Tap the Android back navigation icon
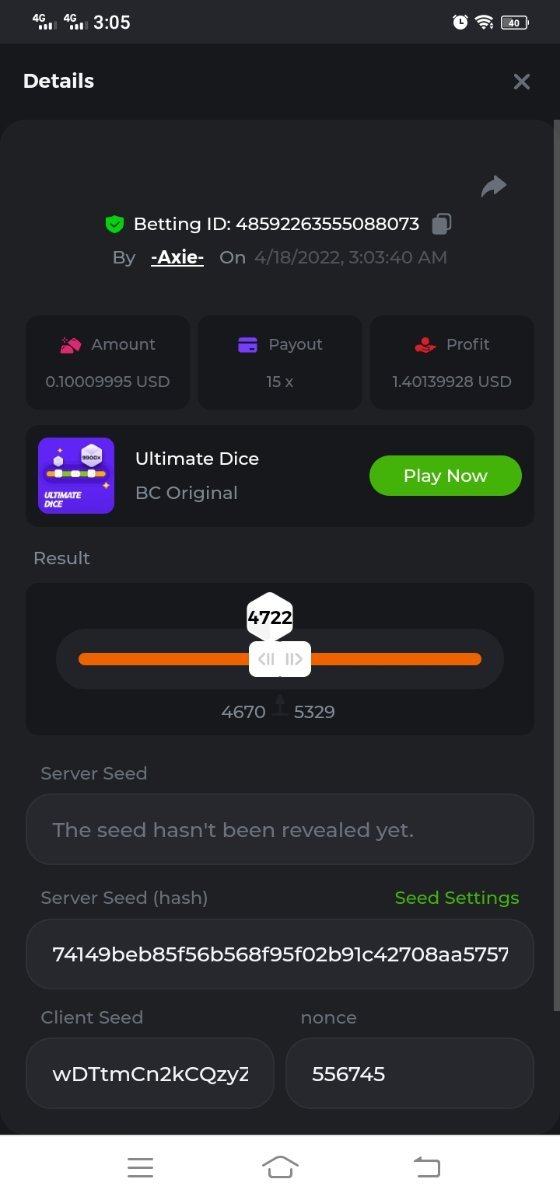 [427, 1166]
